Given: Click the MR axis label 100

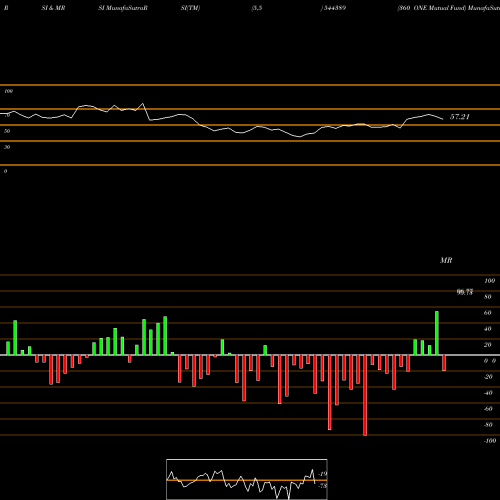Looking at the screenshot, I should tap(489, 281).
